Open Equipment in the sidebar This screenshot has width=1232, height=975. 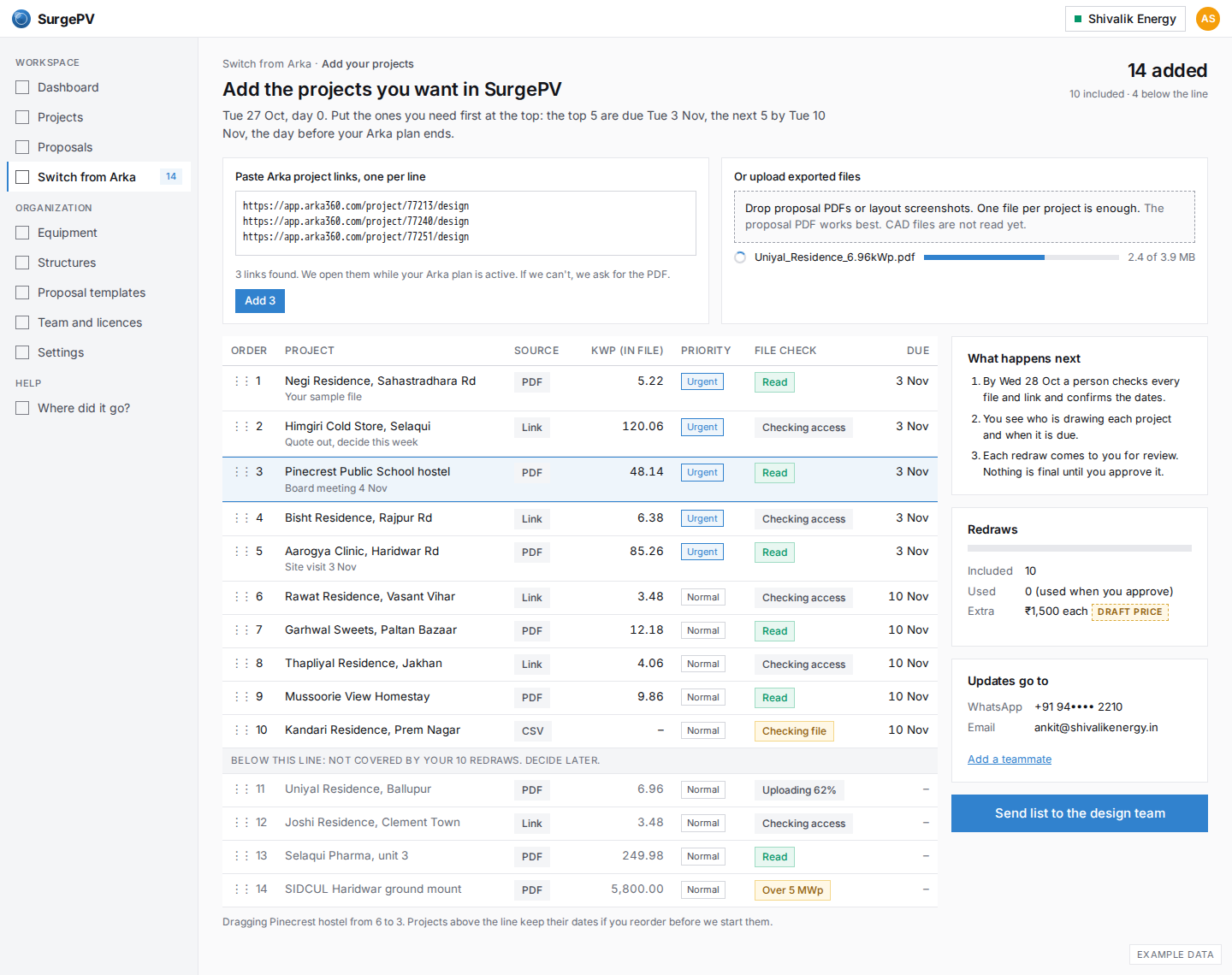[99, 233]
